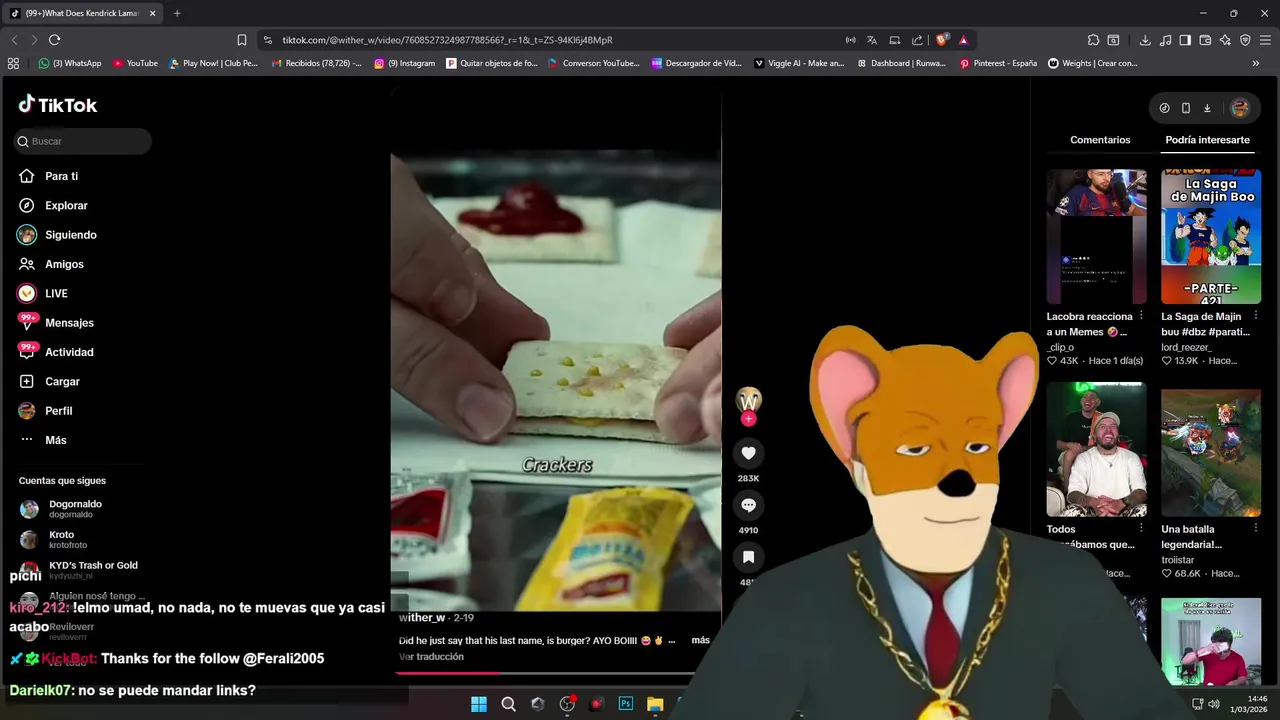
Task: Expand caption with más link
Action: tap(700, 640)
